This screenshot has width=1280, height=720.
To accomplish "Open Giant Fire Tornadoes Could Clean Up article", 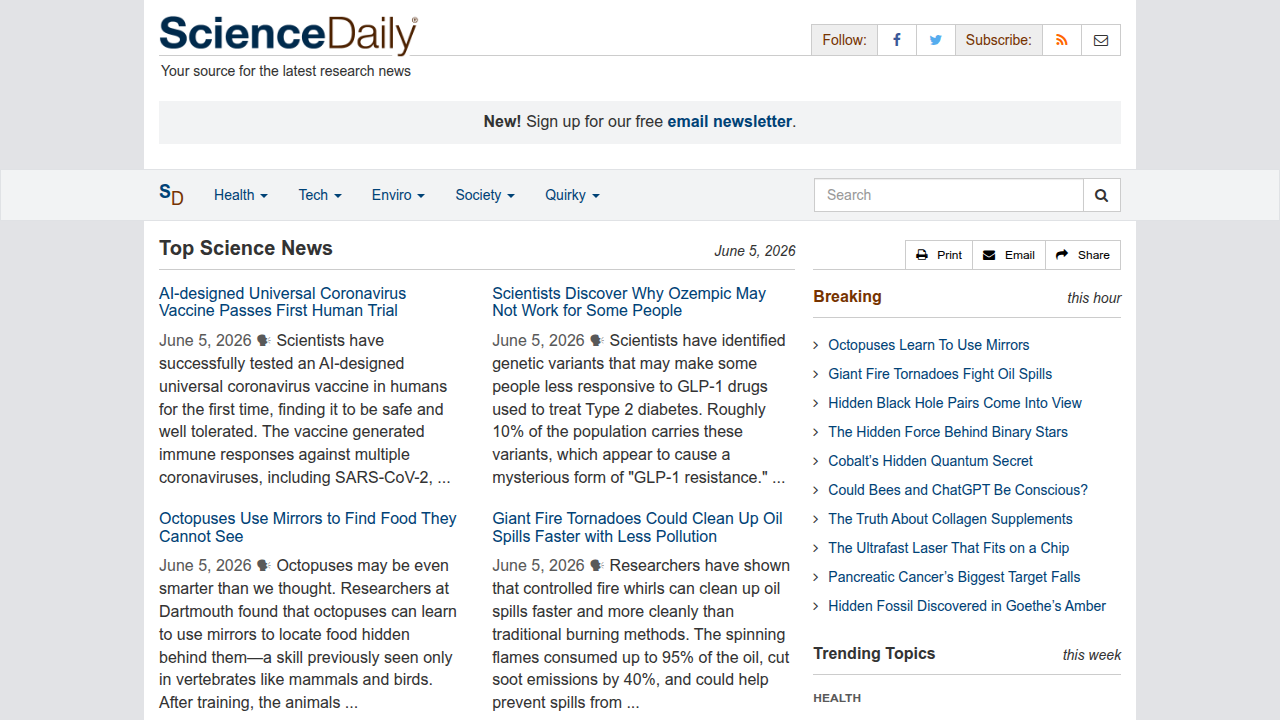I will click(x=637, y=527).
